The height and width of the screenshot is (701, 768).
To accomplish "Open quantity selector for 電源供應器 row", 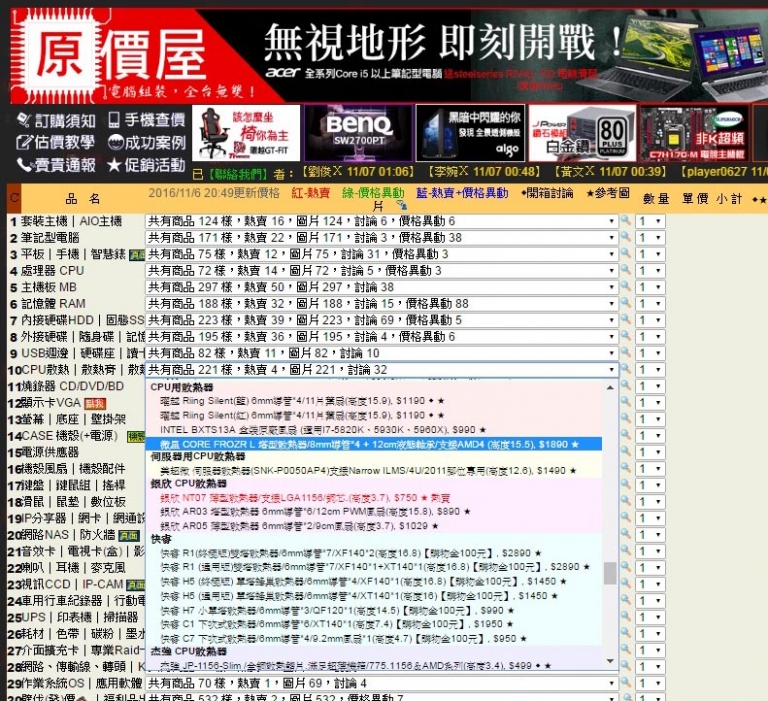I will coord(650,452).
